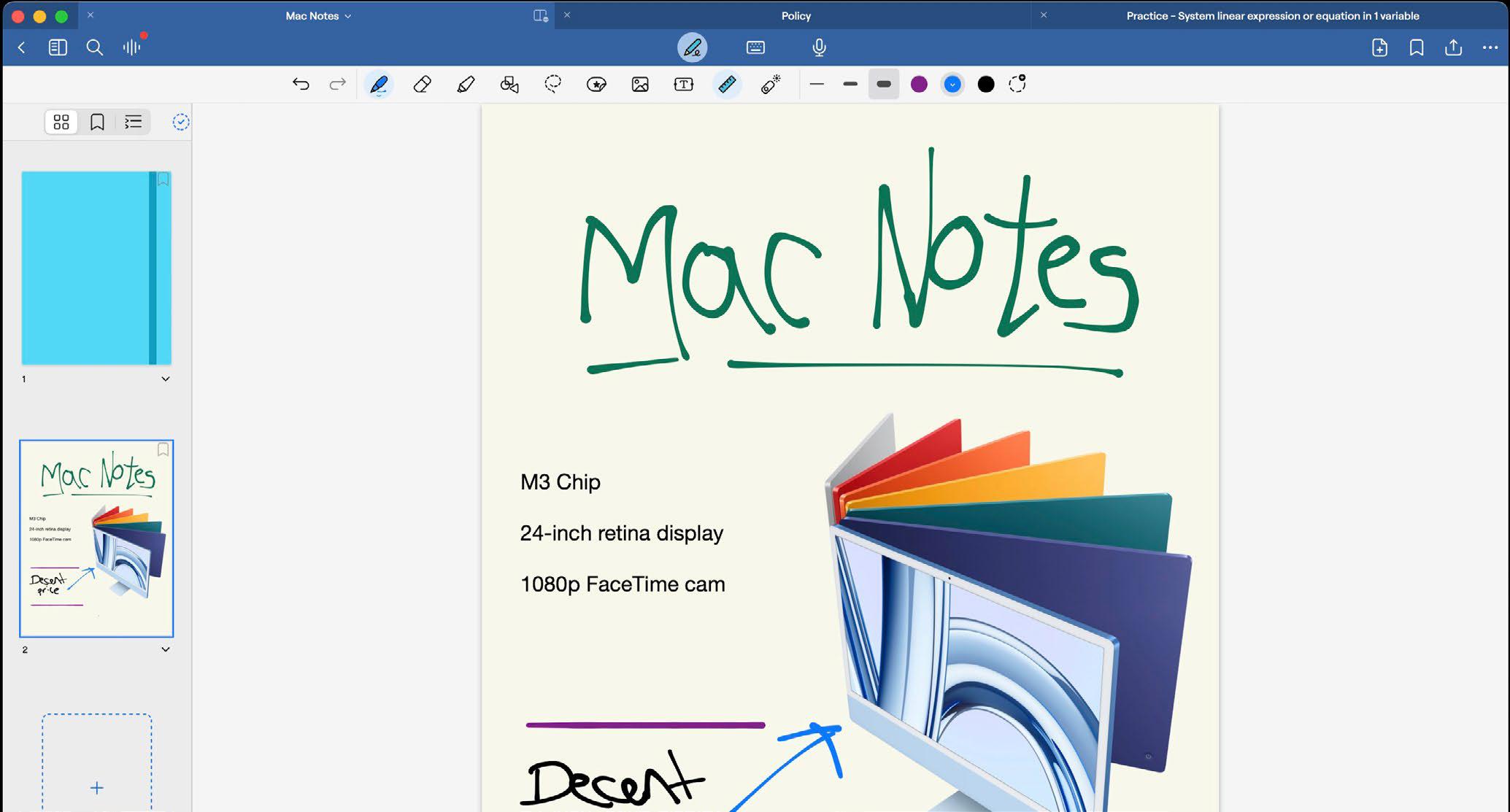This screenshot has height=812, width=1510.
Task: Select the Highlighter tool
Action: (x=466, y=85)
